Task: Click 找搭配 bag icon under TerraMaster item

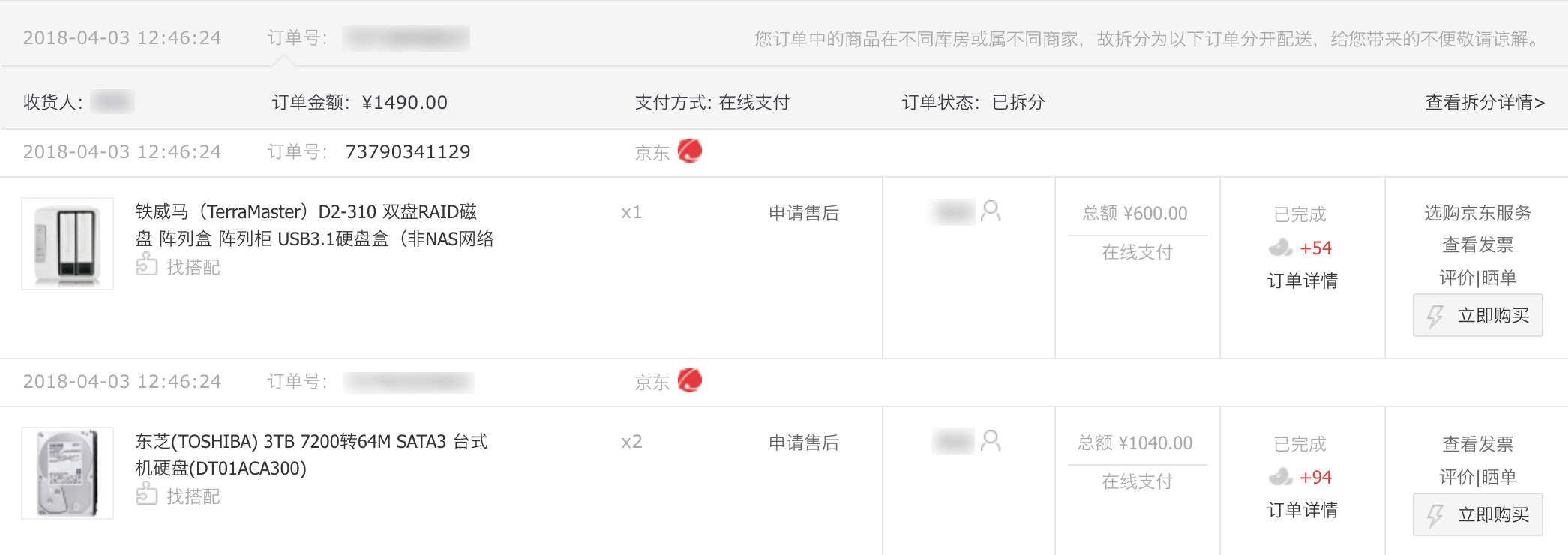Action: pos(146,265)
